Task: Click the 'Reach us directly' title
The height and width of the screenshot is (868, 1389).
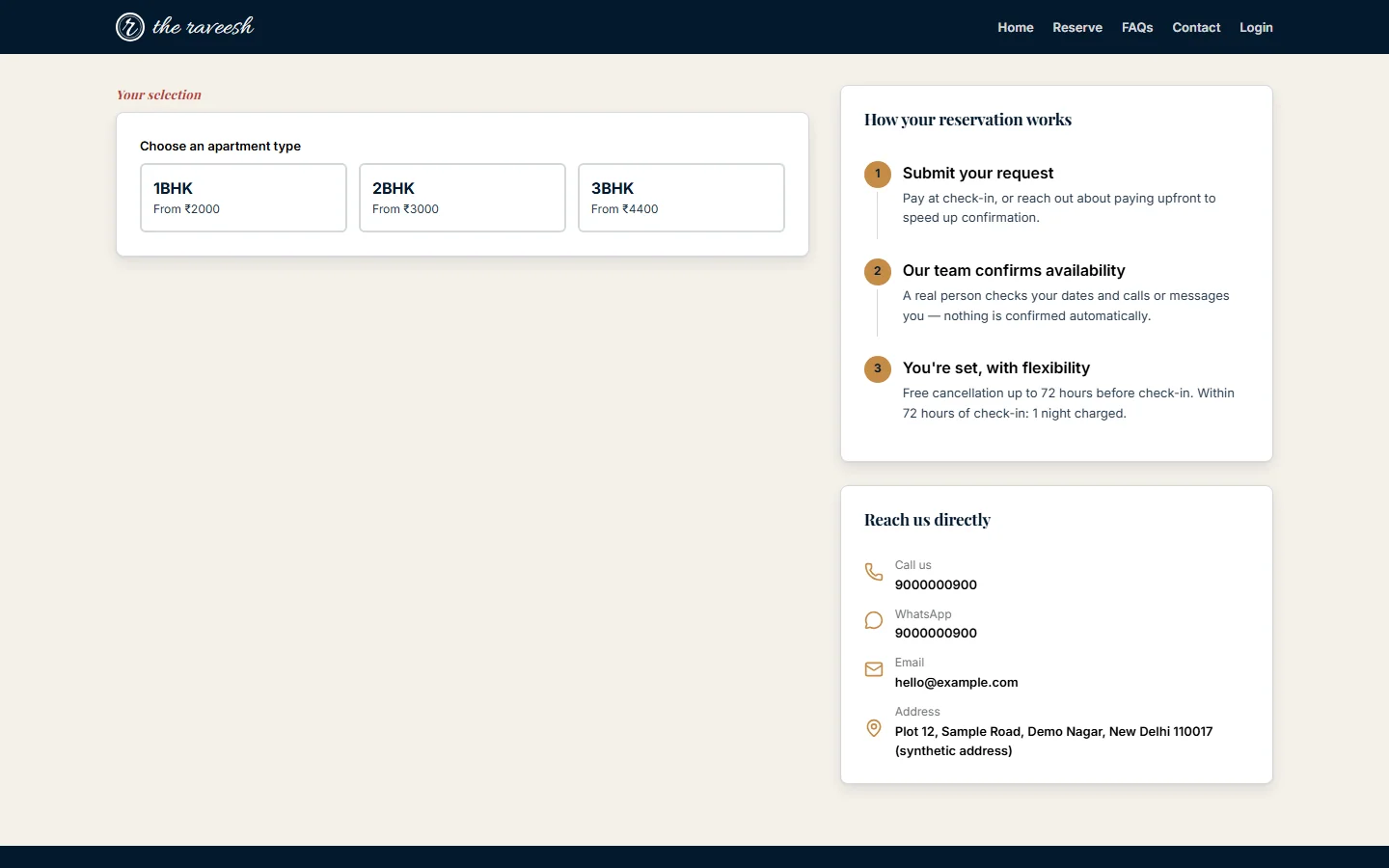Action: 927,520
